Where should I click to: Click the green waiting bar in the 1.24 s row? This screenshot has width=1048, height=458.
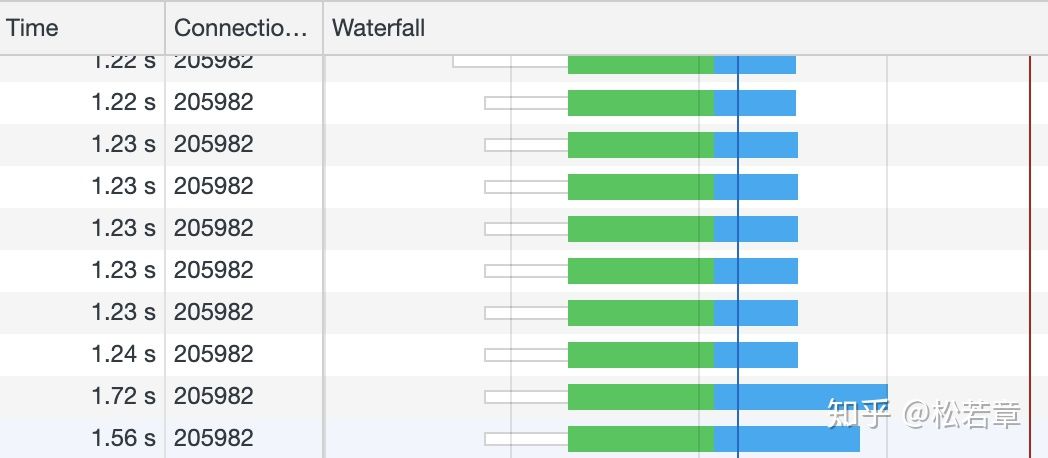pos(640,355)
